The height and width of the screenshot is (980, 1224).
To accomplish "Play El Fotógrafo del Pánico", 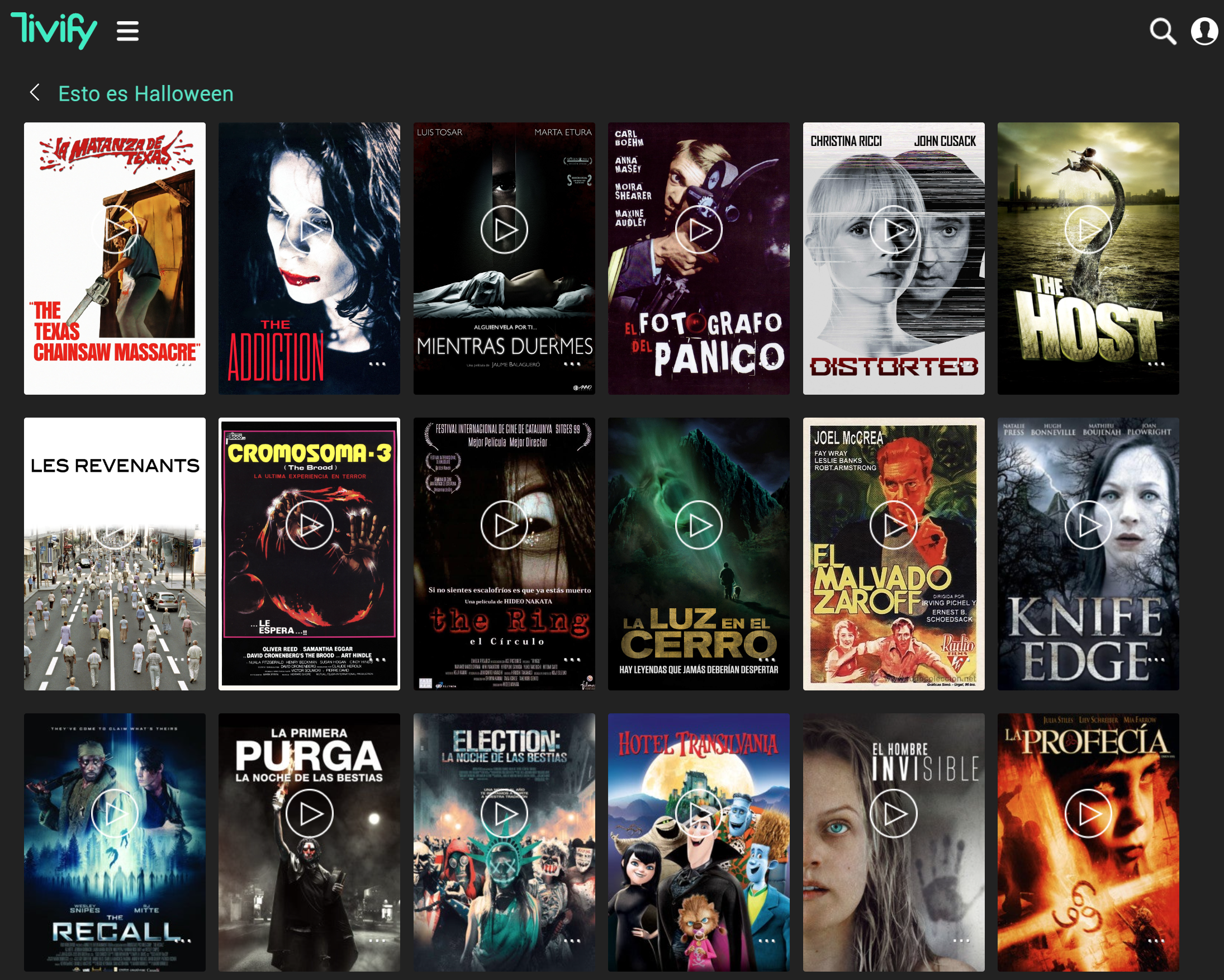I will [x=699, y=230].
